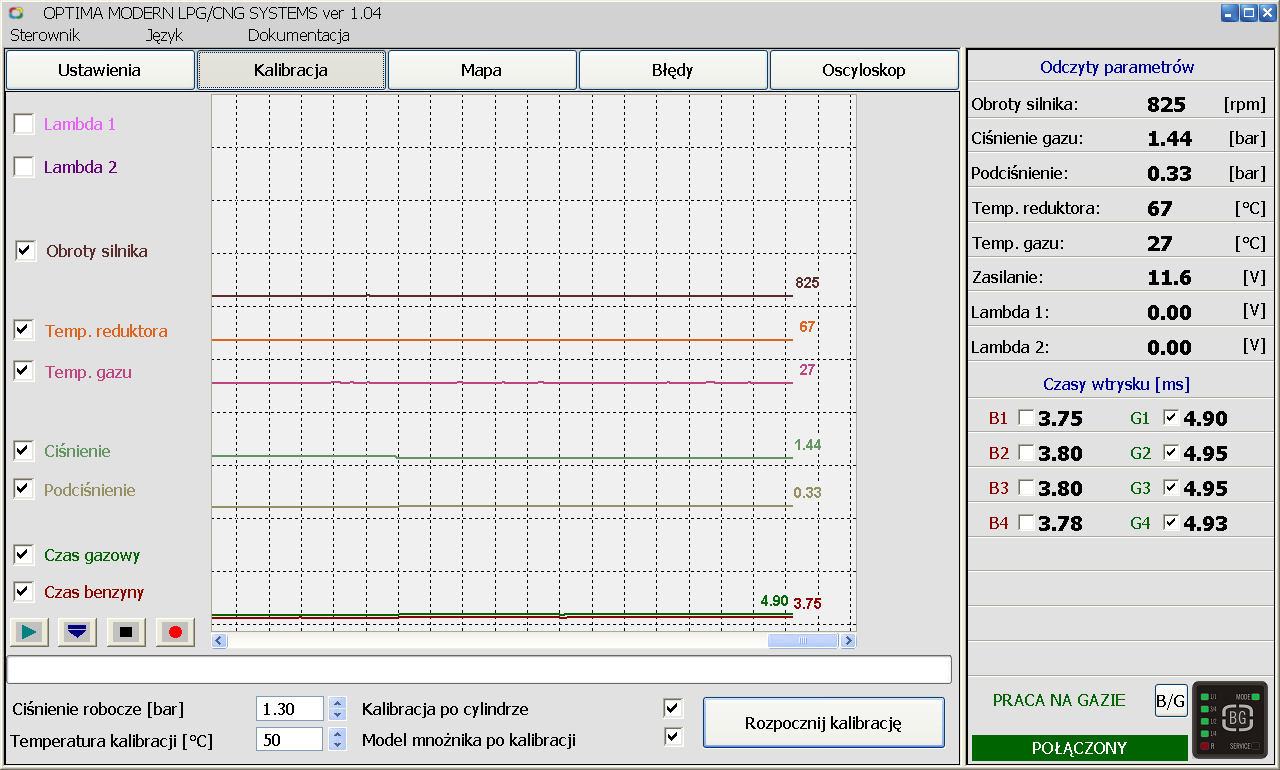Viewport: 1280px width, 770px height.
Task: Toggle the Temp. reduktora checkbox
Action: pyautogui.click(x=23, y=330)
